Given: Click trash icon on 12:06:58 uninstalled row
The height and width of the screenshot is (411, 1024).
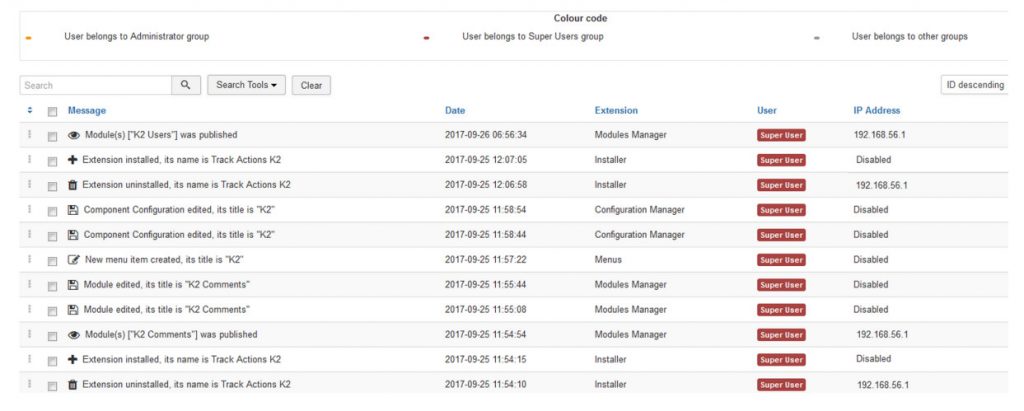Looking at the screenshot, I should pyautogui.click(x=72, y=185).
